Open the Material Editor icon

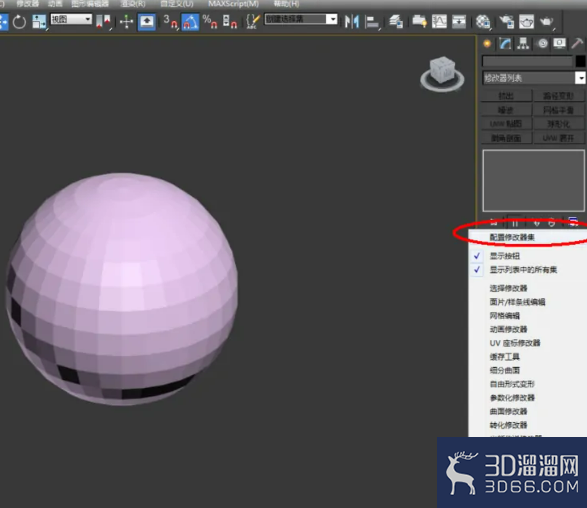click(483, 22)
